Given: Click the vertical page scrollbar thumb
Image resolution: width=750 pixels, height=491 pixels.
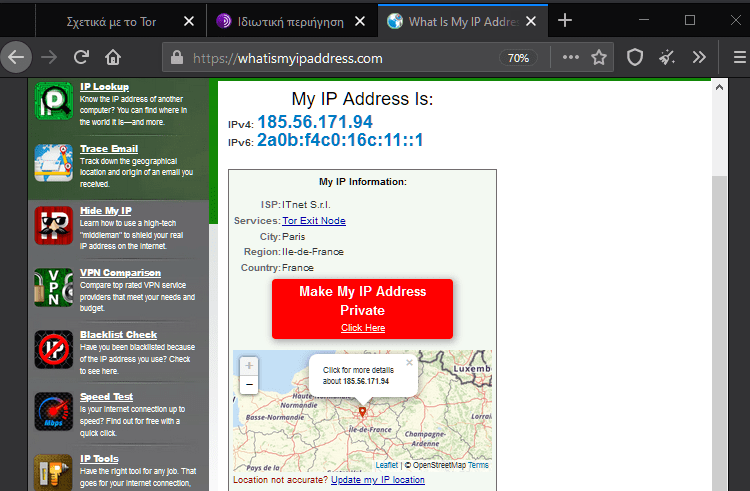Looking at the screenshot, I should tap(719, 333).
